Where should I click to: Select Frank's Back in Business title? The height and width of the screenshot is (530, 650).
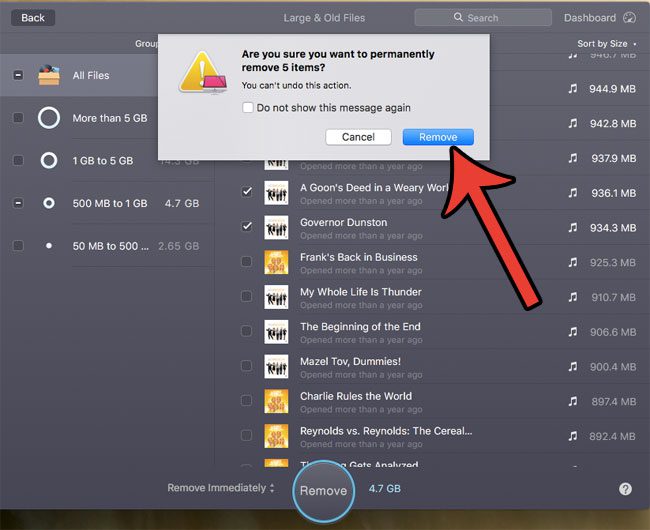pos(359,257)
